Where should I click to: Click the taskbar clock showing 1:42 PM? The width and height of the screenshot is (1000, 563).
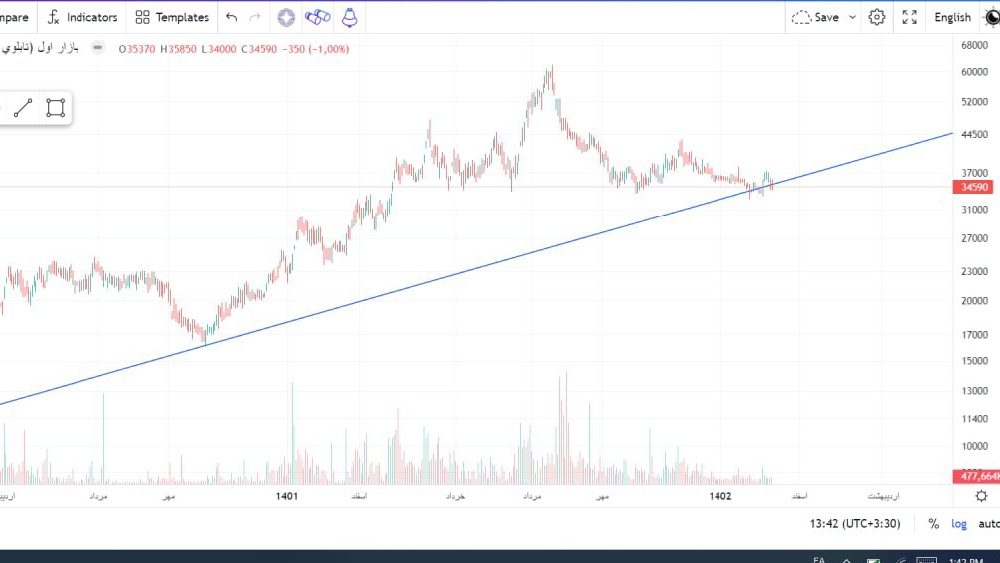coord(966,560)
